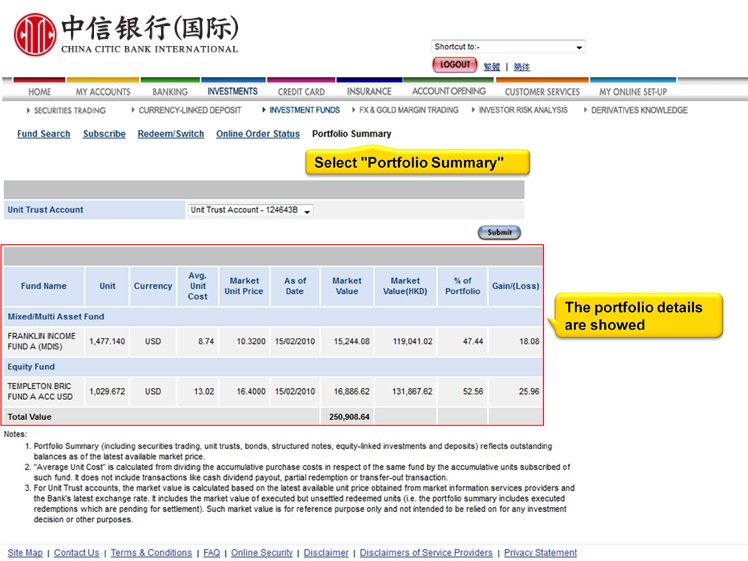
Task: Go to FX & GOLD MARGIN TRADING submenu
Action: [409, 110]
